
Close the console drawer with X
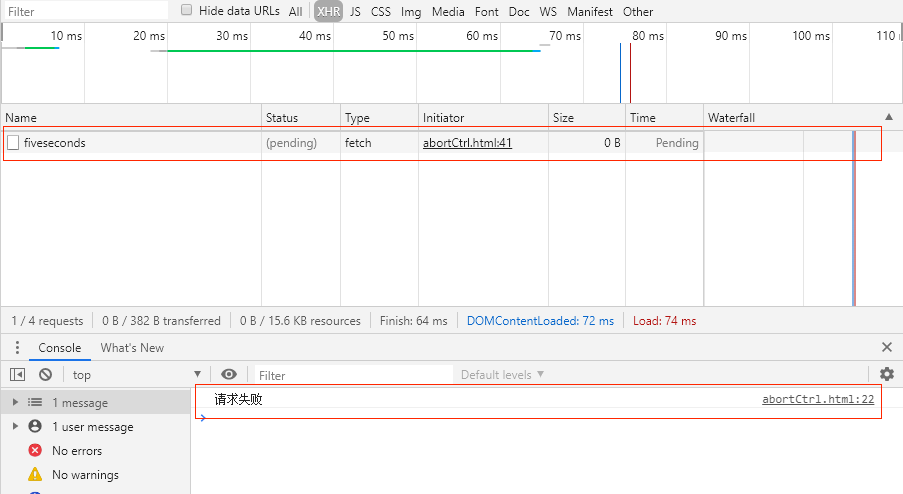(x=886, y=347)
